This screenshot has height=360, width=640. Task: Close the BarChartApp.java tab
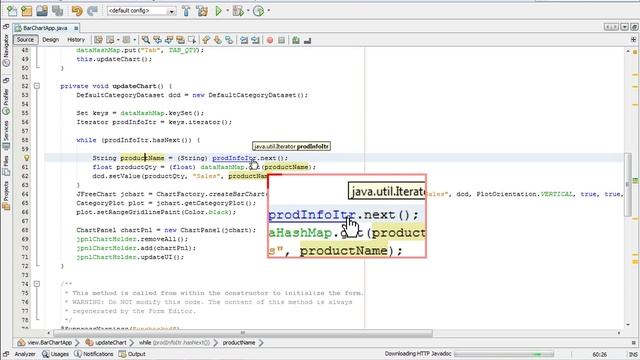pos(76,28)
